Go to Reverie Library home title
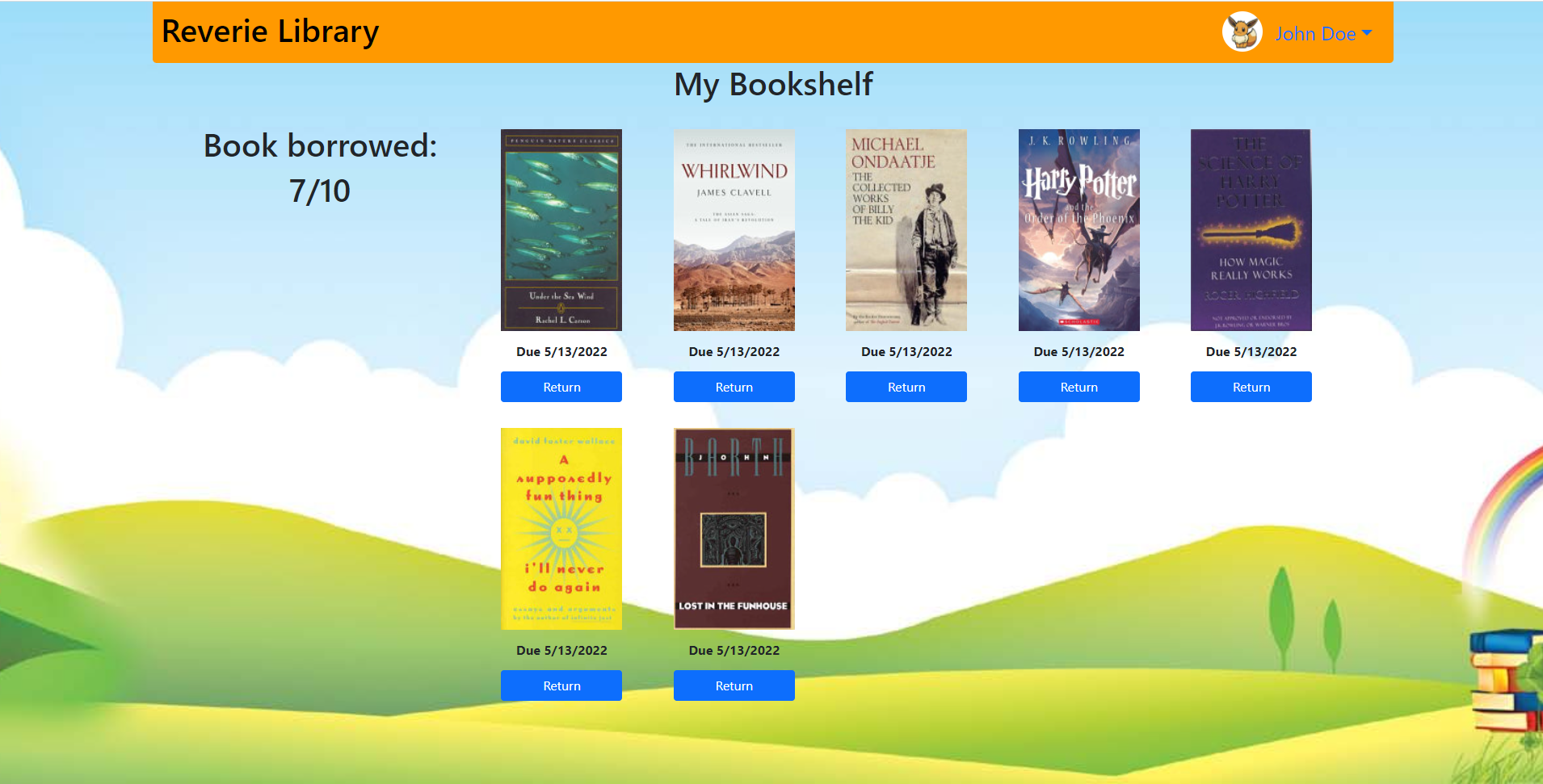Image resolution: width=1543 pixels, height=784 pixels. [270, 31]
